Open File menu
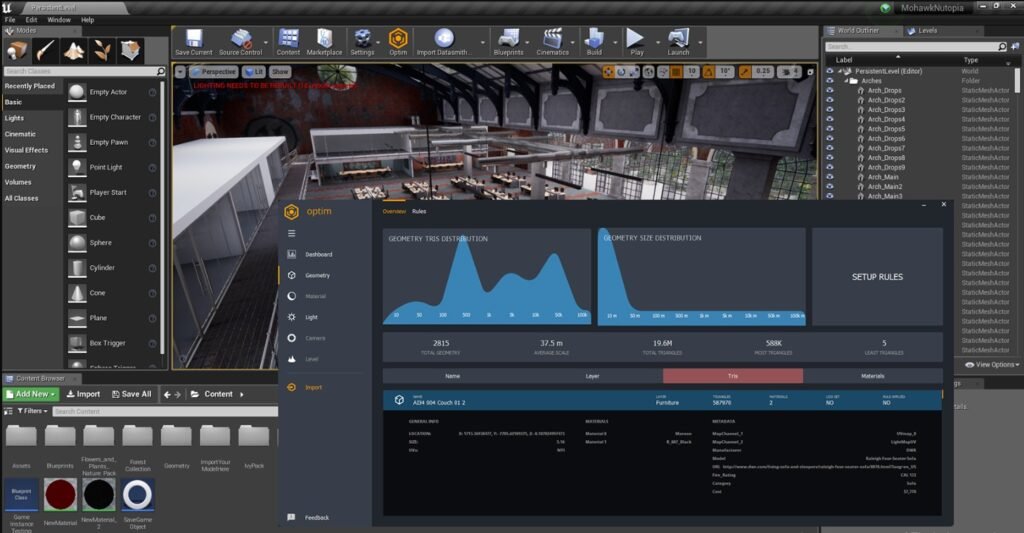 tap(10, 20)
